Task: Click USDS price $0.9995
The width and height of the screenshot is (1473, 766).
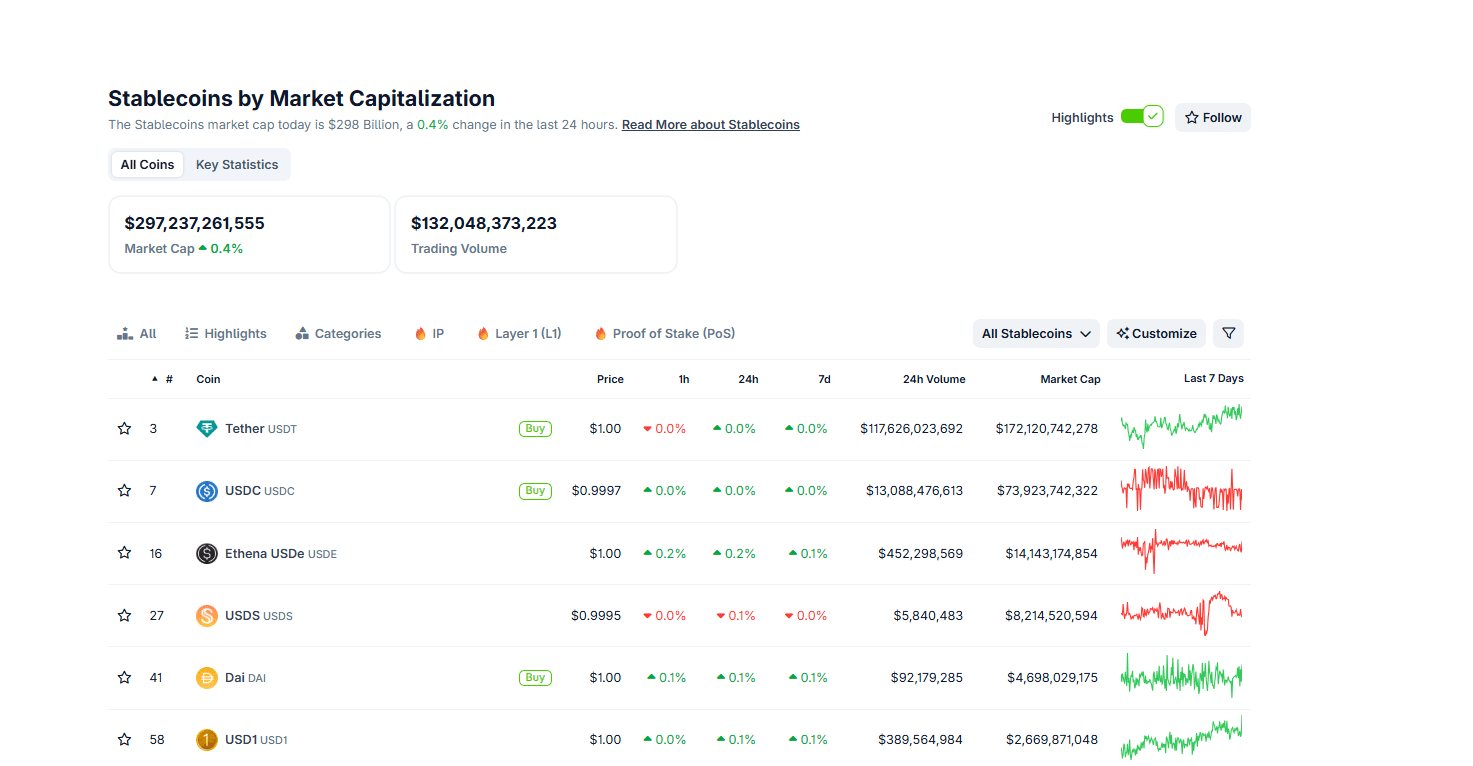Action: [596, 616]
